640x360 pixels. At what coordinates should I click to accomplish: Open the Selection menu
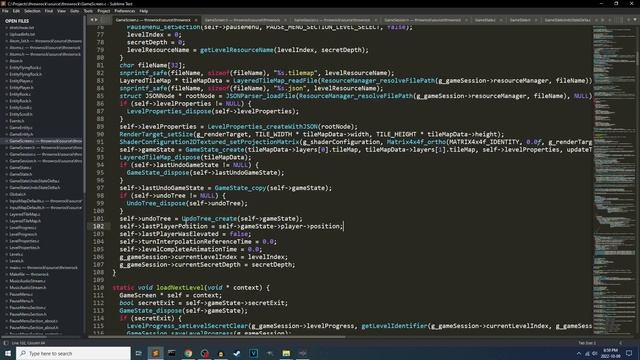click(32, 11)
